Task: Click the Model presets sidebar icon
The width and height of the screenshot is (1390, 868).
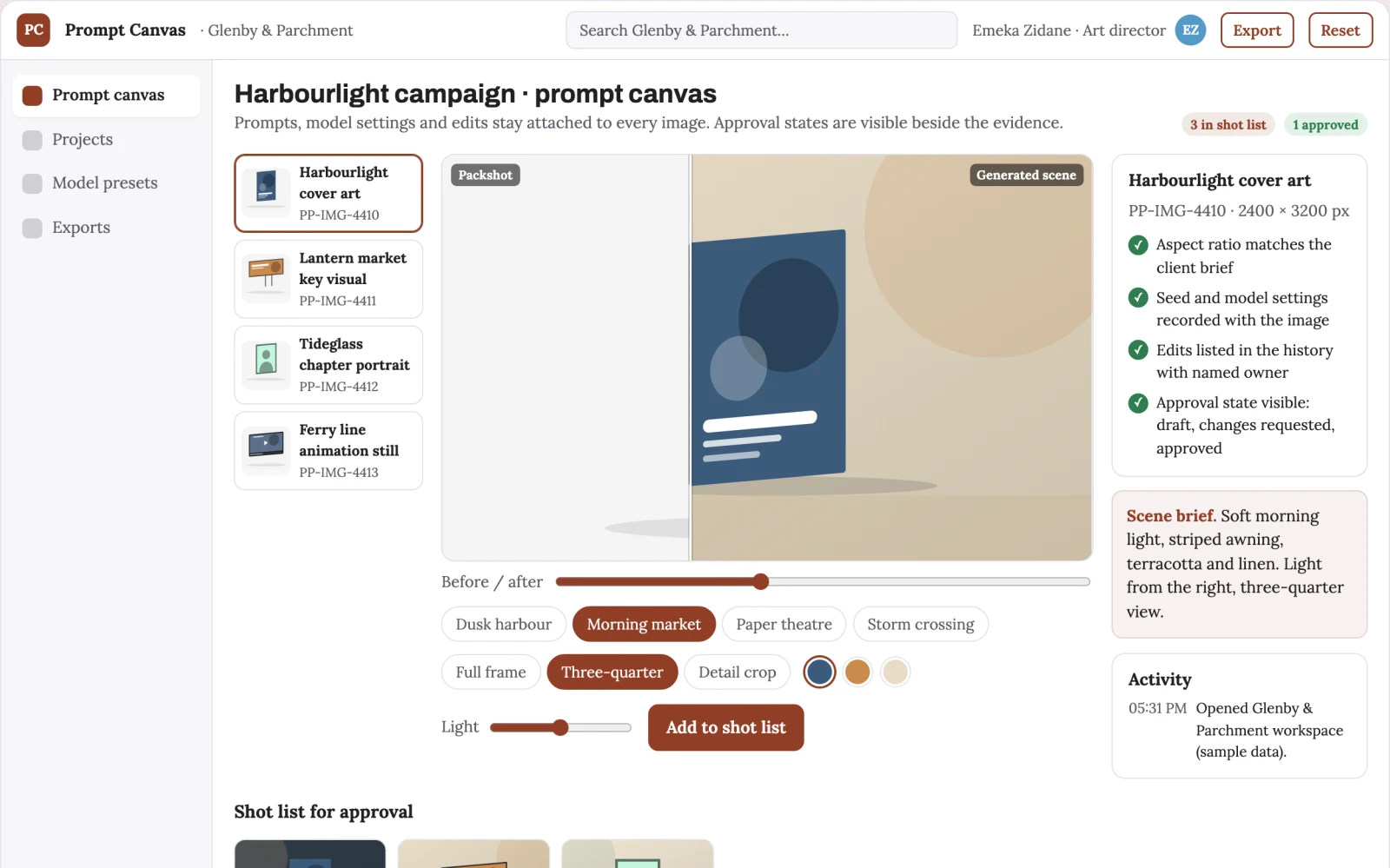Action: 32,183
